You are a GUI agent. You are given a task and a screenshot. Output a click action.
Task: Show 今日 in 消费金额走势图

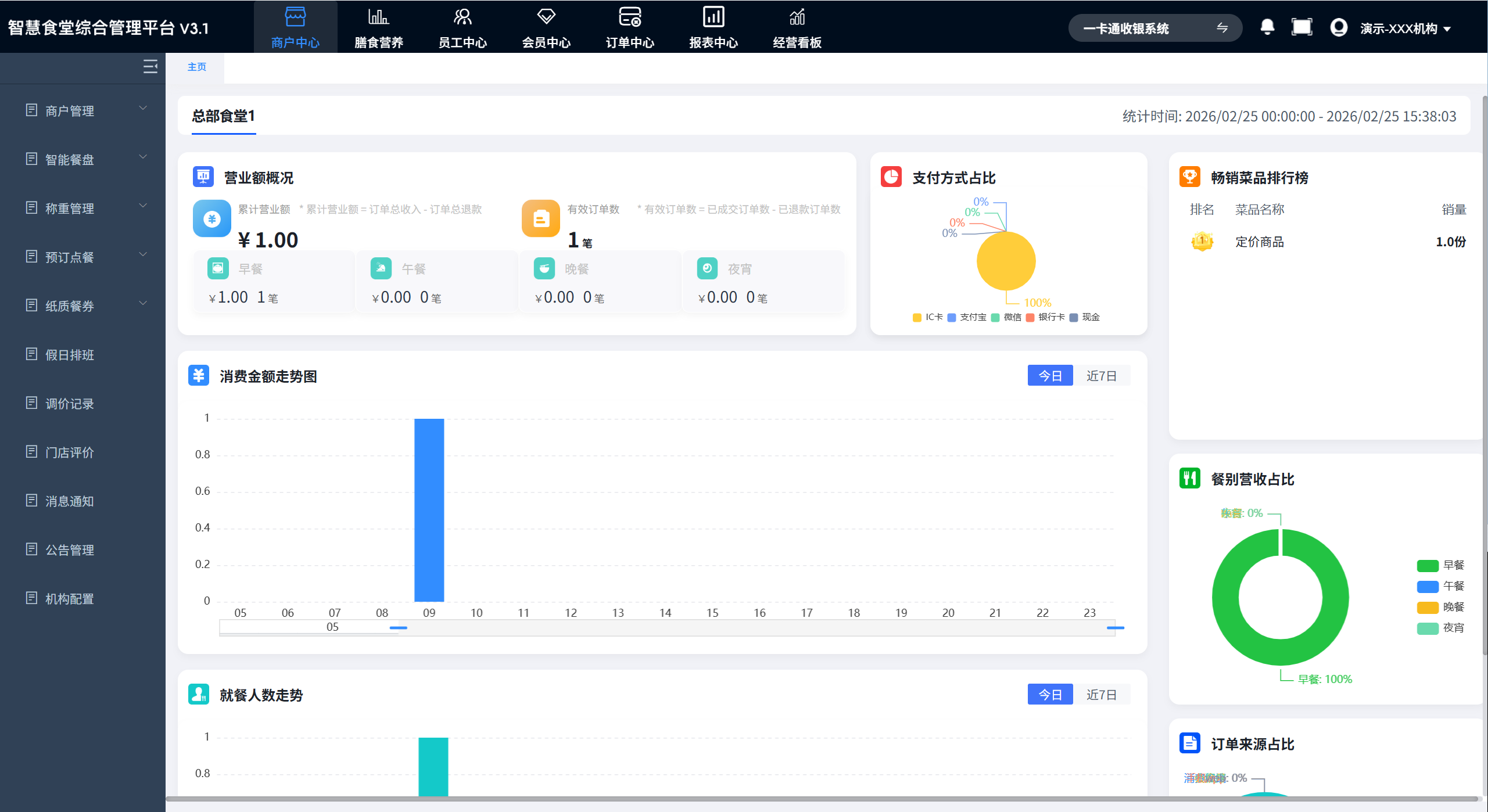[x=1050, y=376]
